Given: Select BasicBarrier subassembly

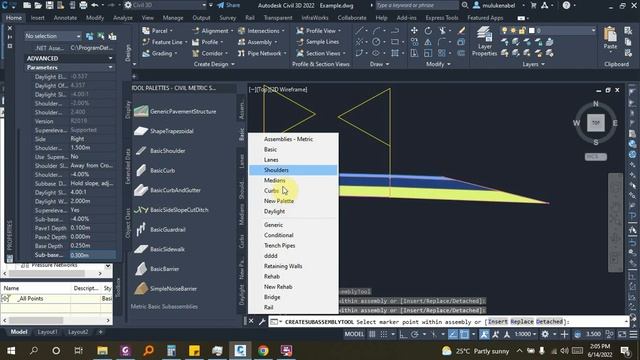Looking at the screenshot, I should coord(157,269).
